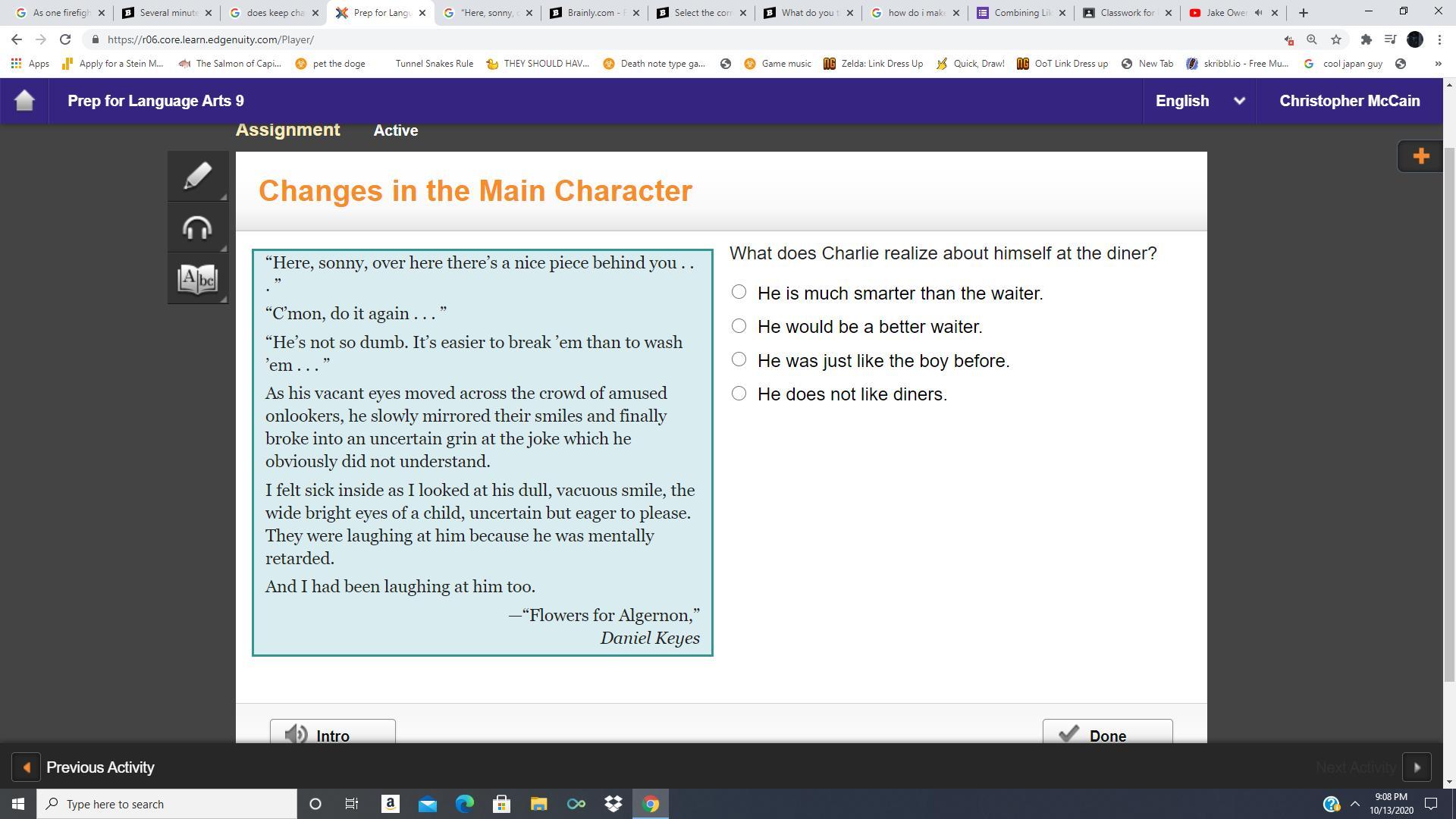Screen dimensions: 1456x819
Task: Expand bookmarks overflow chevron
Action: click(x=1437, y=64)
